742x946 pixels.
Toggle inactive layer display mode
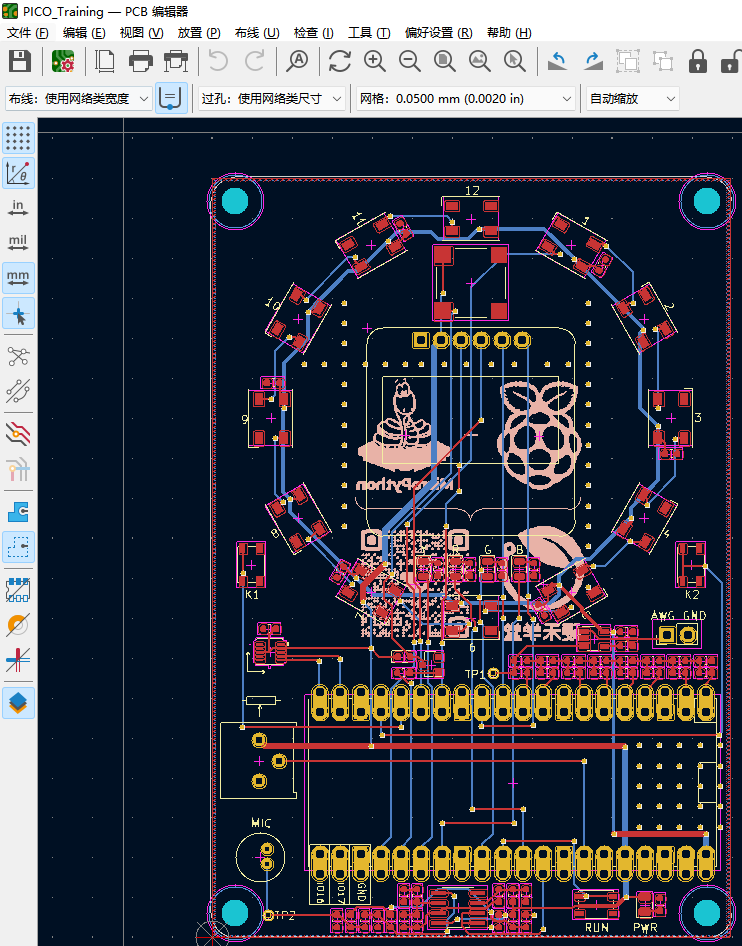click(18, 434)
